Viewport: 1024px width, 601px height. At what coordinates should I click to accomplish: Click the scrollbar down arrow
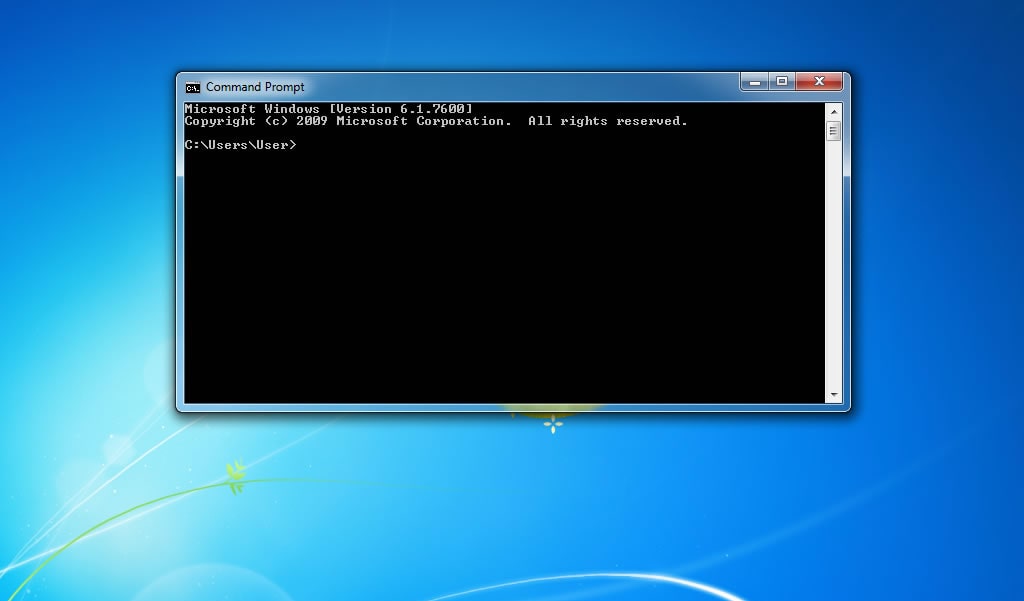point(833,396)
